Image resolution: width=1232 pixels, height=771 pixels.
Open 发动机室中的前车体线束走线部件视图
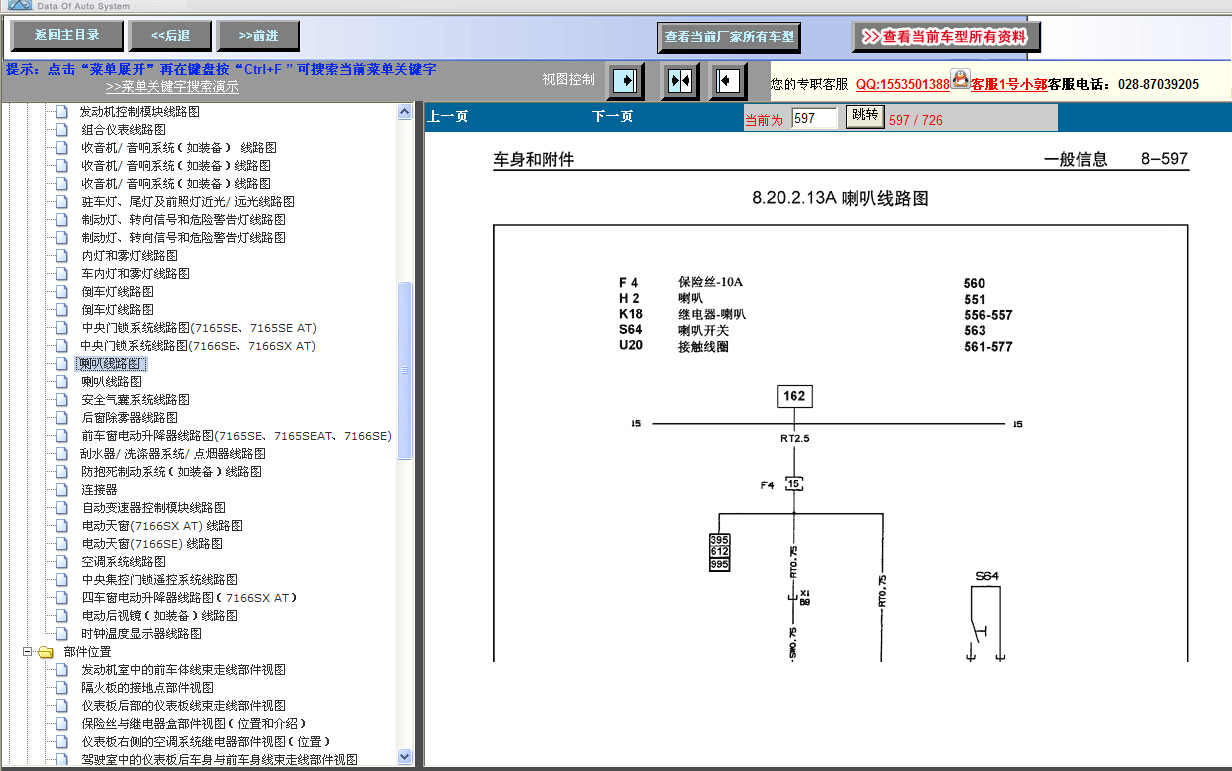tap(183, 670)
